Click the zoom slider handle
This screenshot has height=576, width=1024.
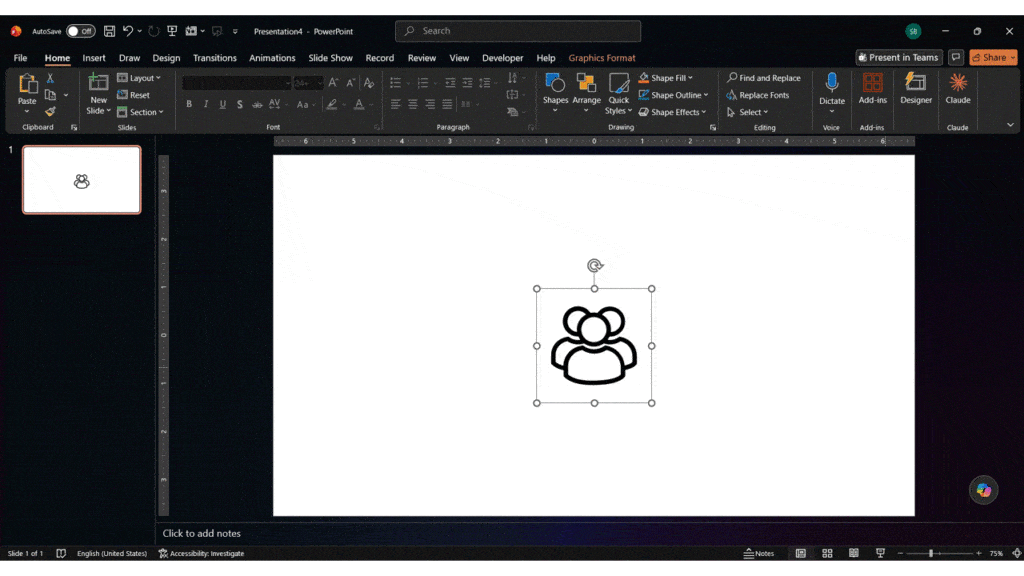point(931,553)
